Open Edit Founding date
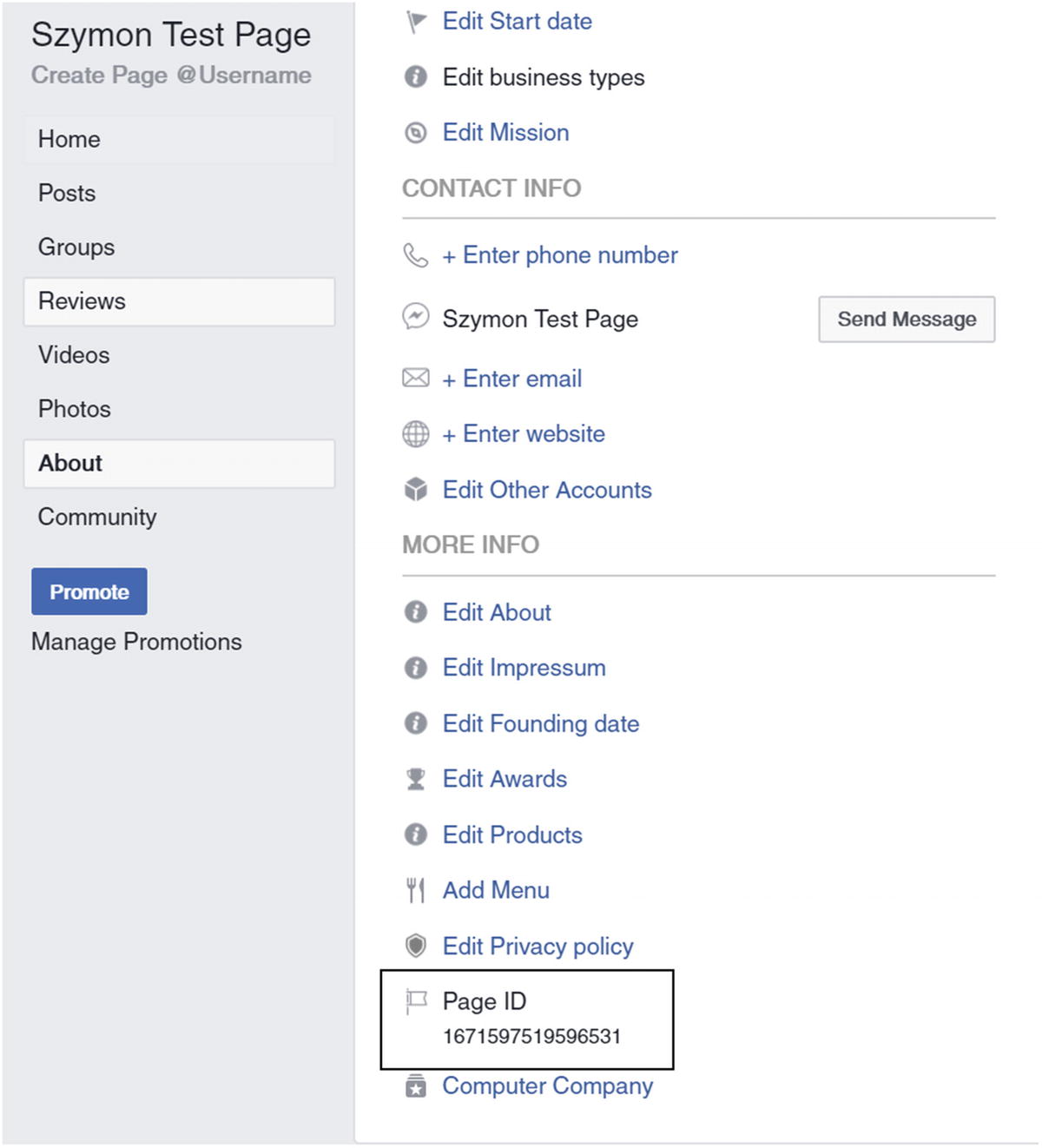 pyautogui.click(x=541, y=723)
